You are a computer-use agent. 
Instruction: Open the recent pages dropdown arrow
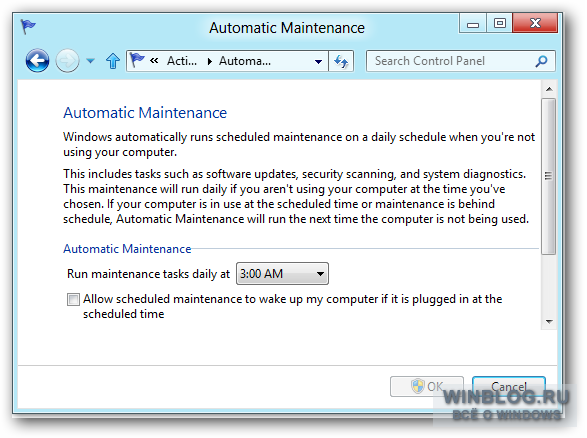tap(90, 61)
